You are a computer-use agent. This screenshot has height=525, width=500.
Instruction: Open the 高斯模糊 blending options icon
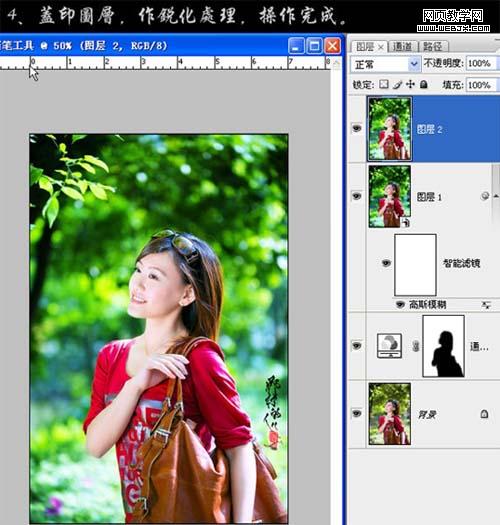[486, 305]
